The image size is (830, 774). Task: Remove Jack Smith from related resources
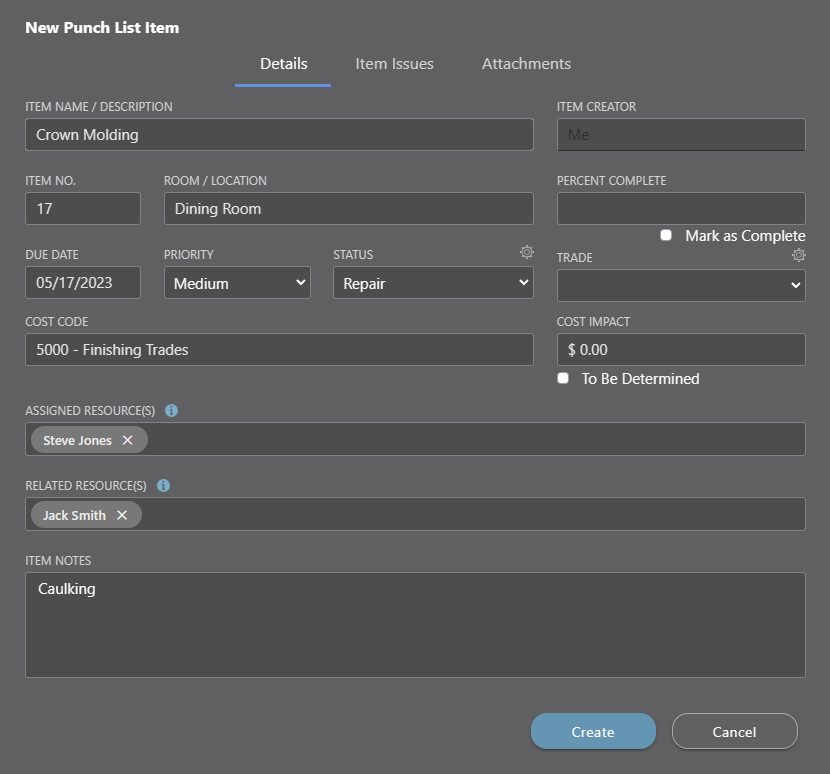click(x=122, y=515)
